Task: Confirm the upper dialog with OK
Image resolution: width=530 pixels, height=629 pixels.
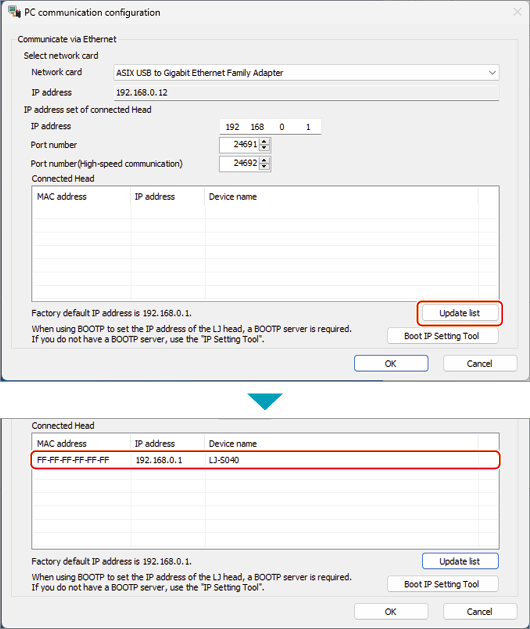Action: [x=391, y=363]
